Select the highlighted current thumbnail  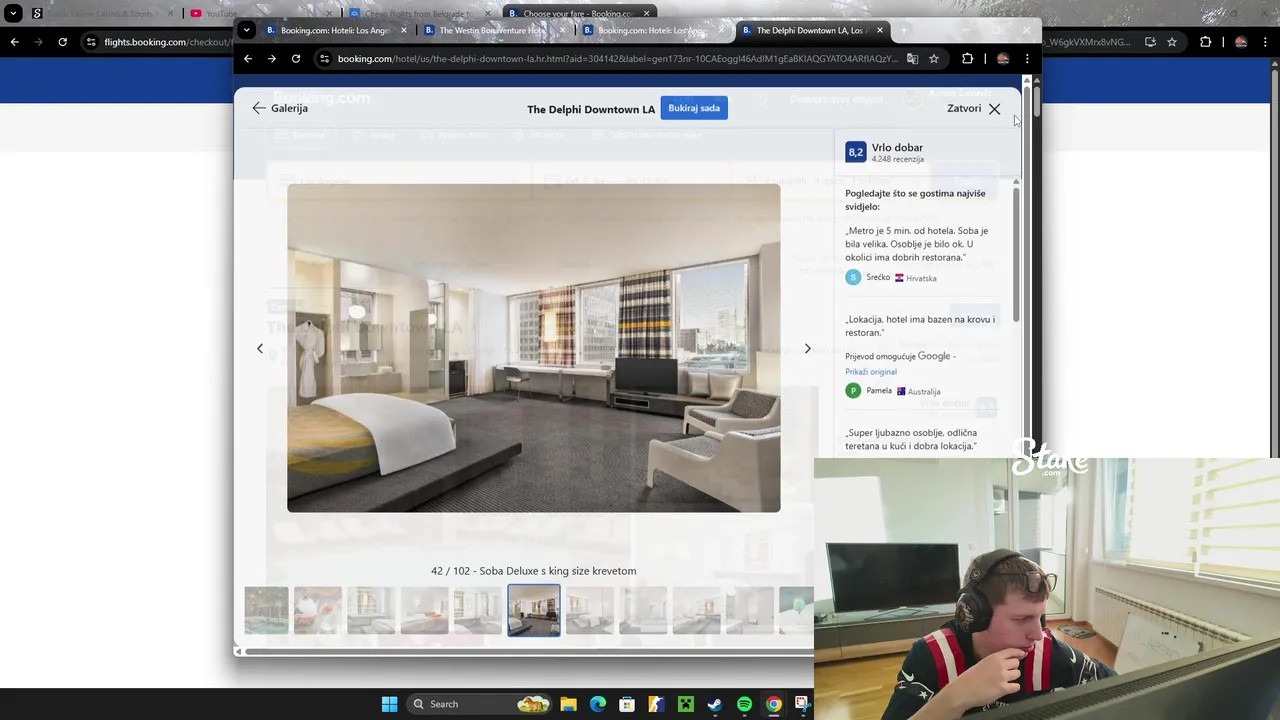(x=534, y=610)
